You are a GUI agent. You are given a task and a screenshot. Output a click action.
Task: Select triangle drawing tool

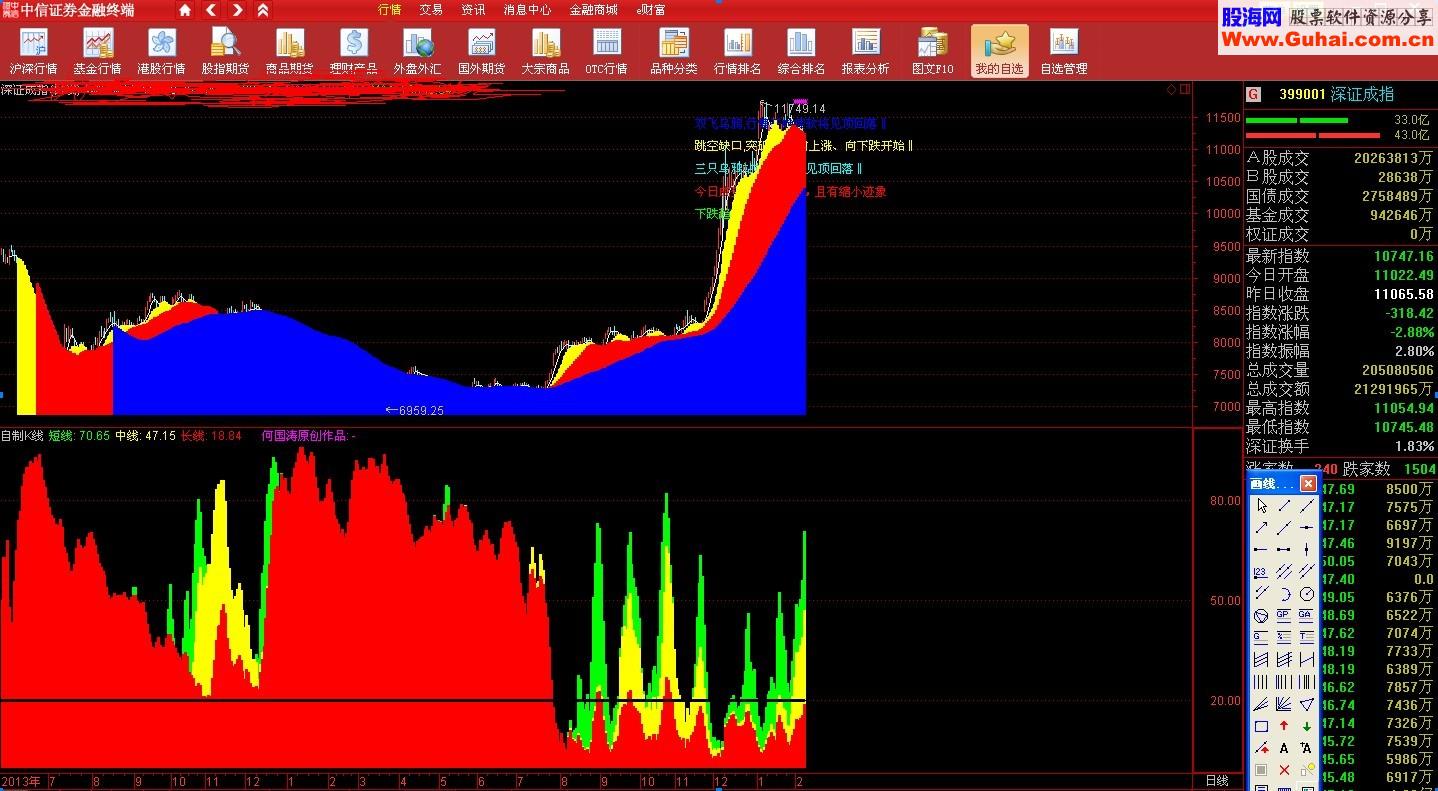(x=1307, y=703)
